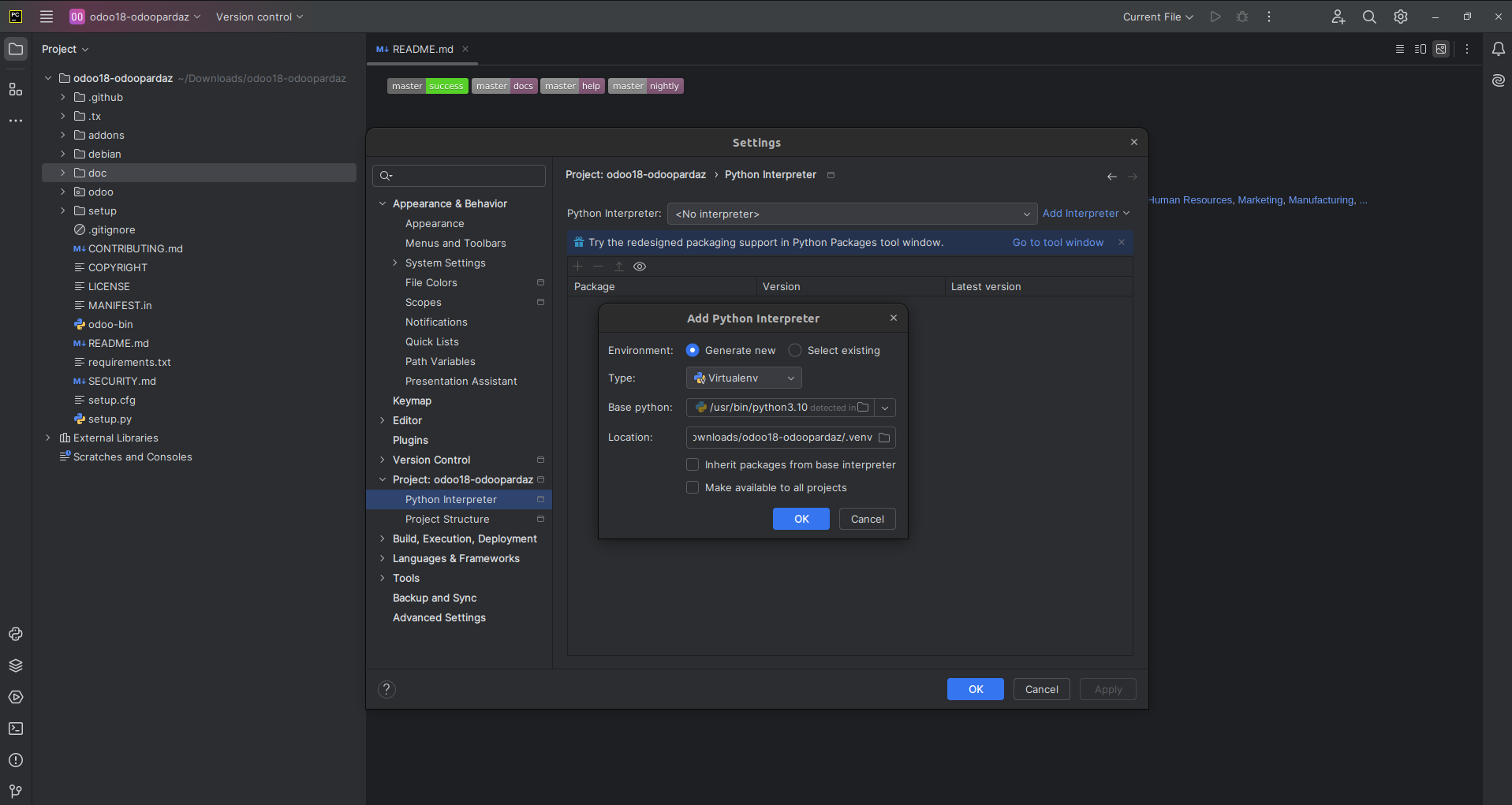Switch to editor and preview view
The image size is (1512, 805).
(x=1421, y=49)
